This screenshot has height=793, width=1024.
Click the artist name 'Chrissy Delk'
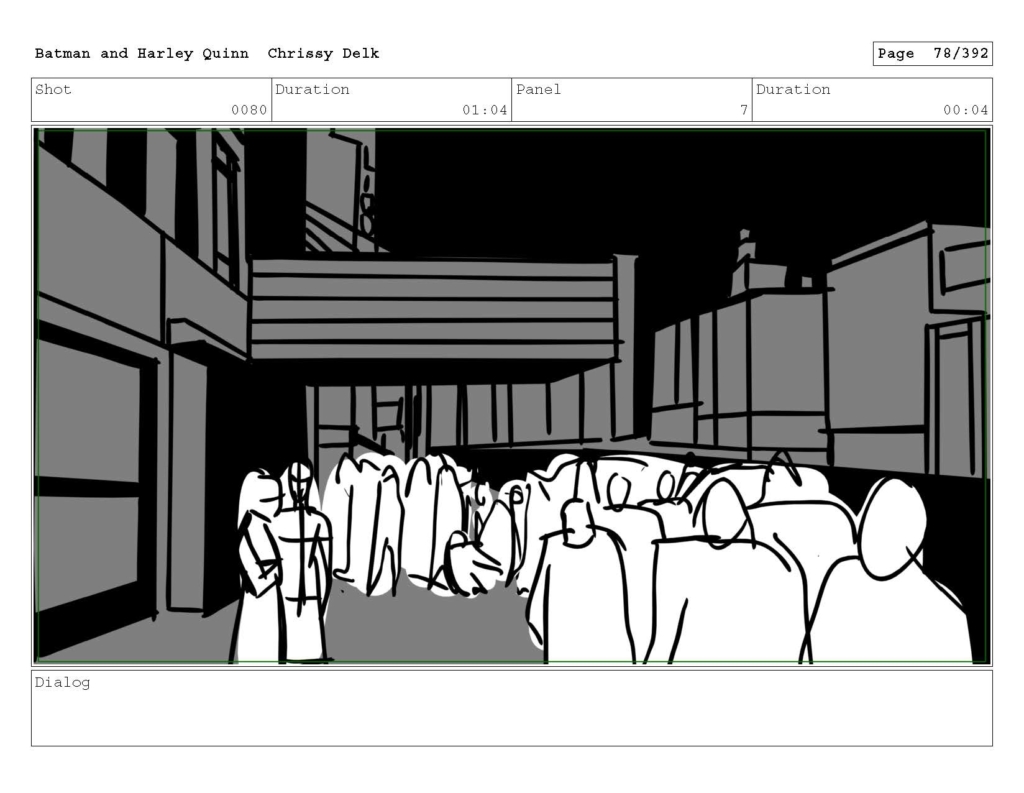click(x=323, y=54)
